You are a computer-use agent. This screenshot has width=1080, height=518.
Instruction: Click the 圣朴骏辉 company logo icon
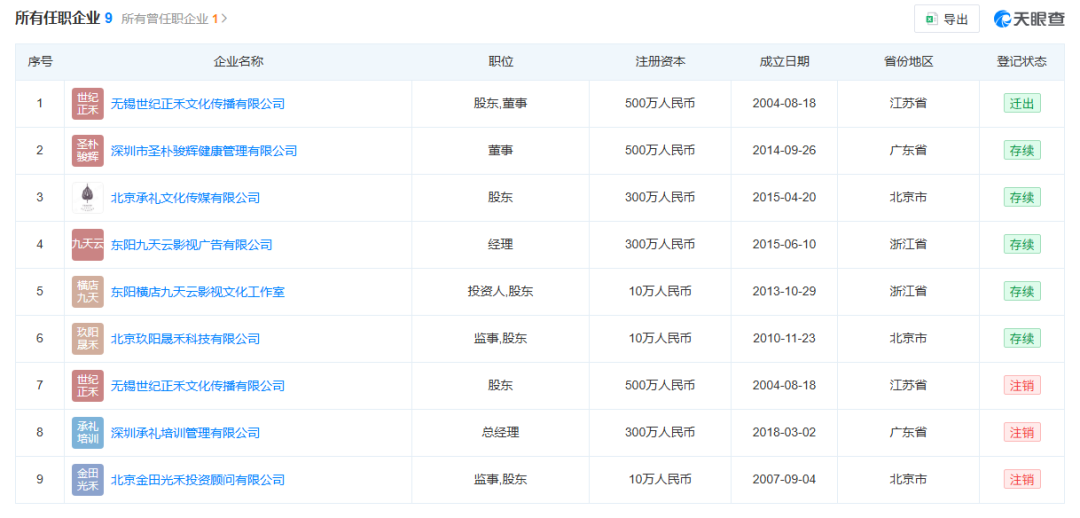coord(88,151)
